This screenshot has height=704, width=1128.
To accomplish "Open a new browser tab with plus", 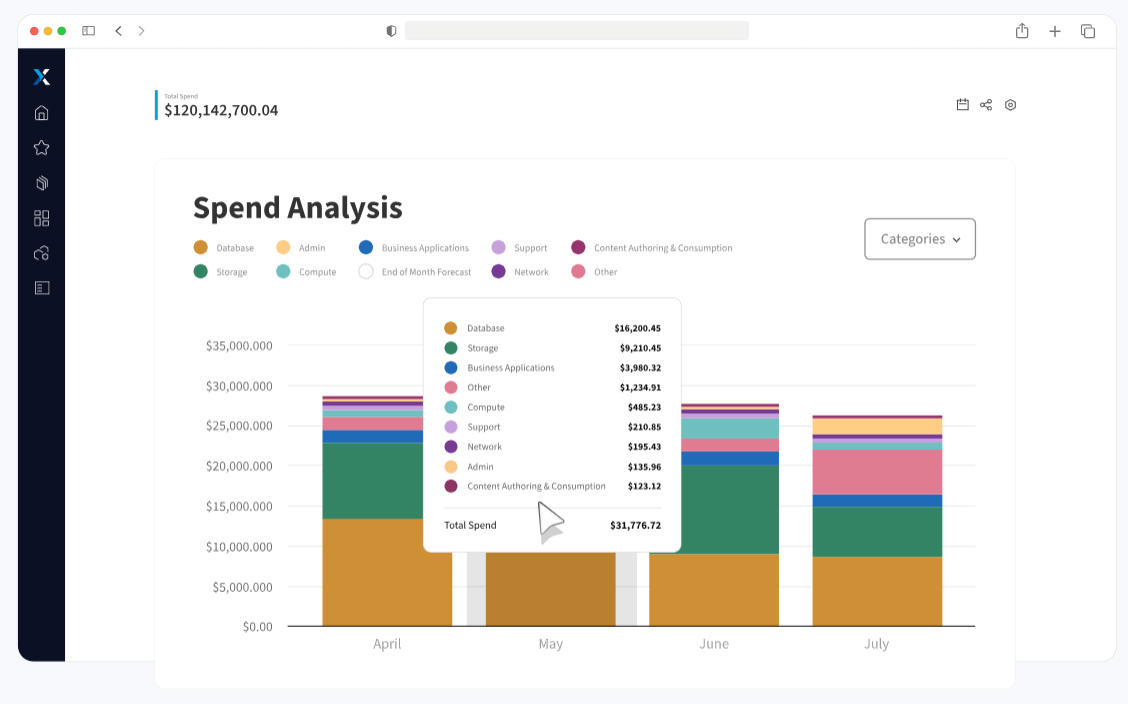I will tap(1054, 31).
